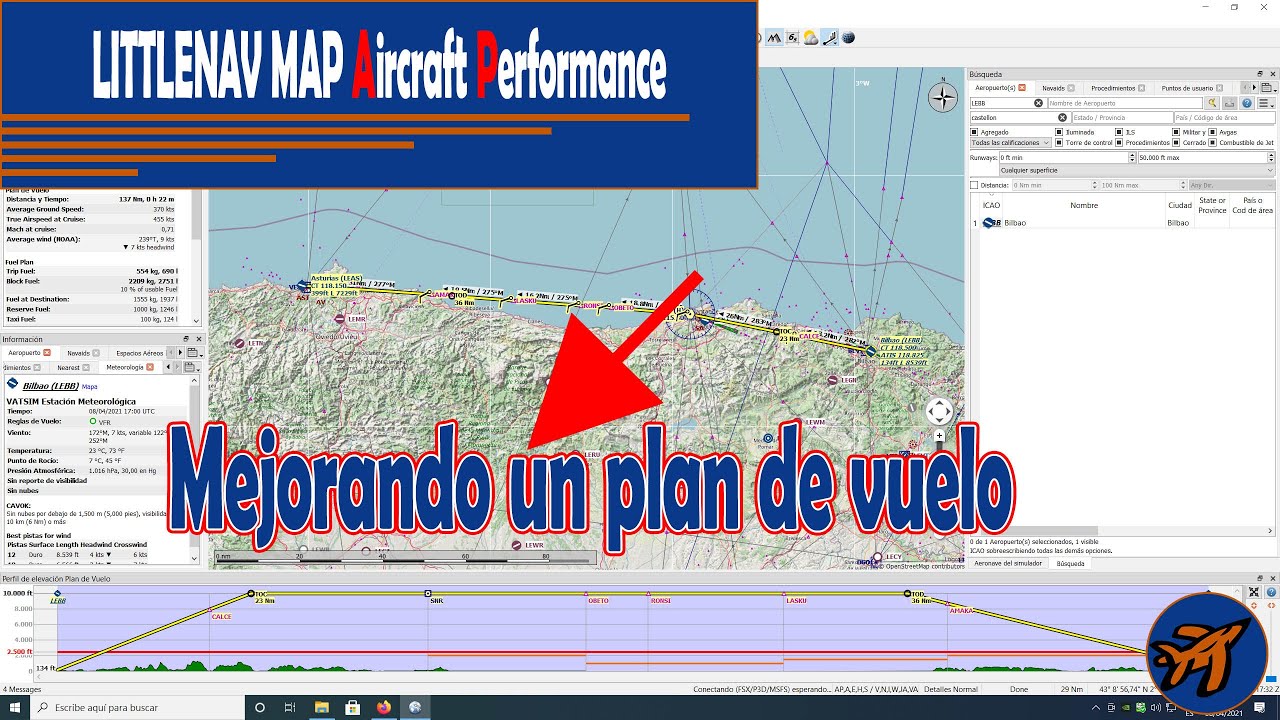
Task: Open help with the blue question mark in Búsqueda
Action: [x=1247, y=103]
